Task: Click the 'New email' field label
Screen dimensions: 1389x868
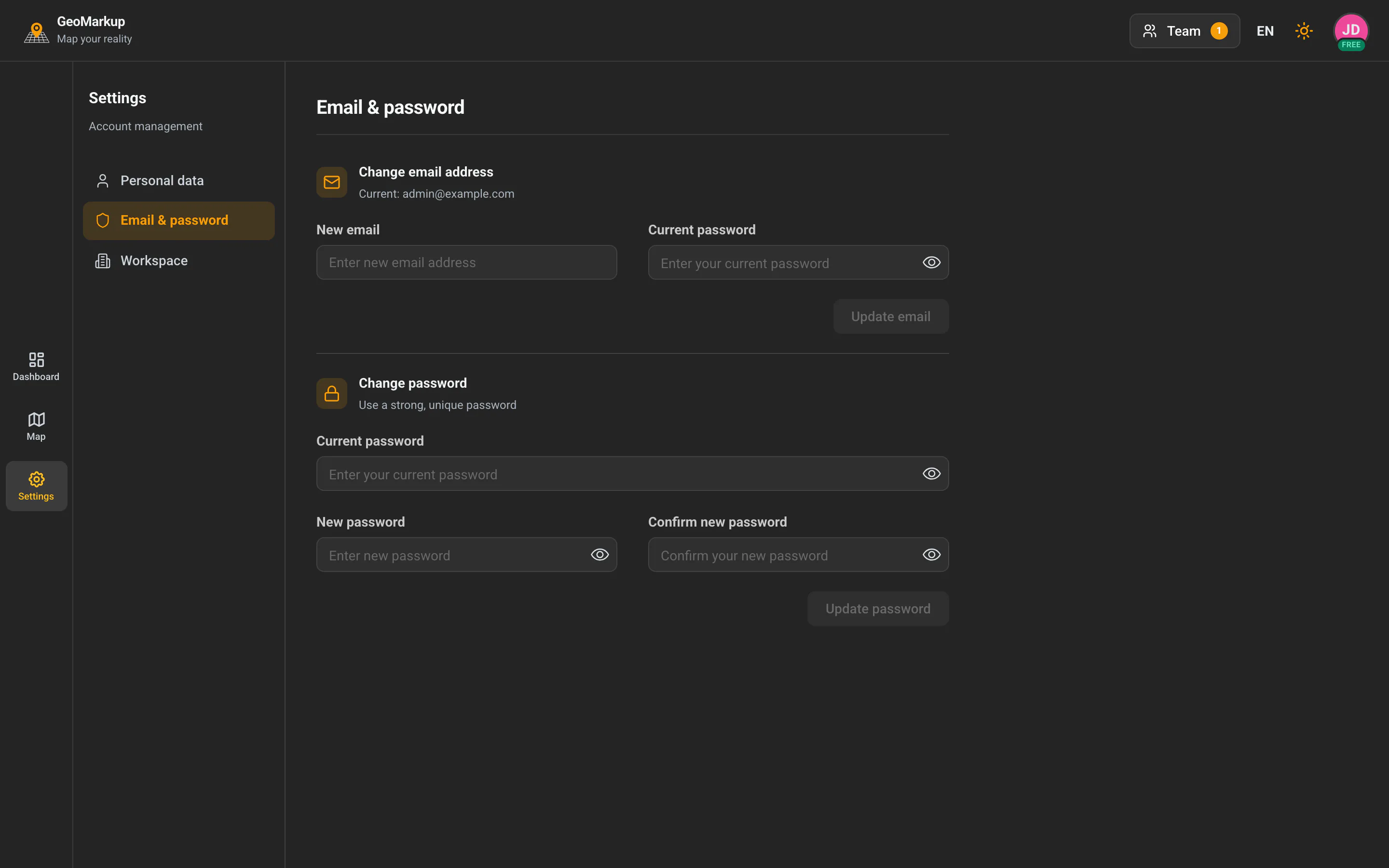Action: coord(348,230)
